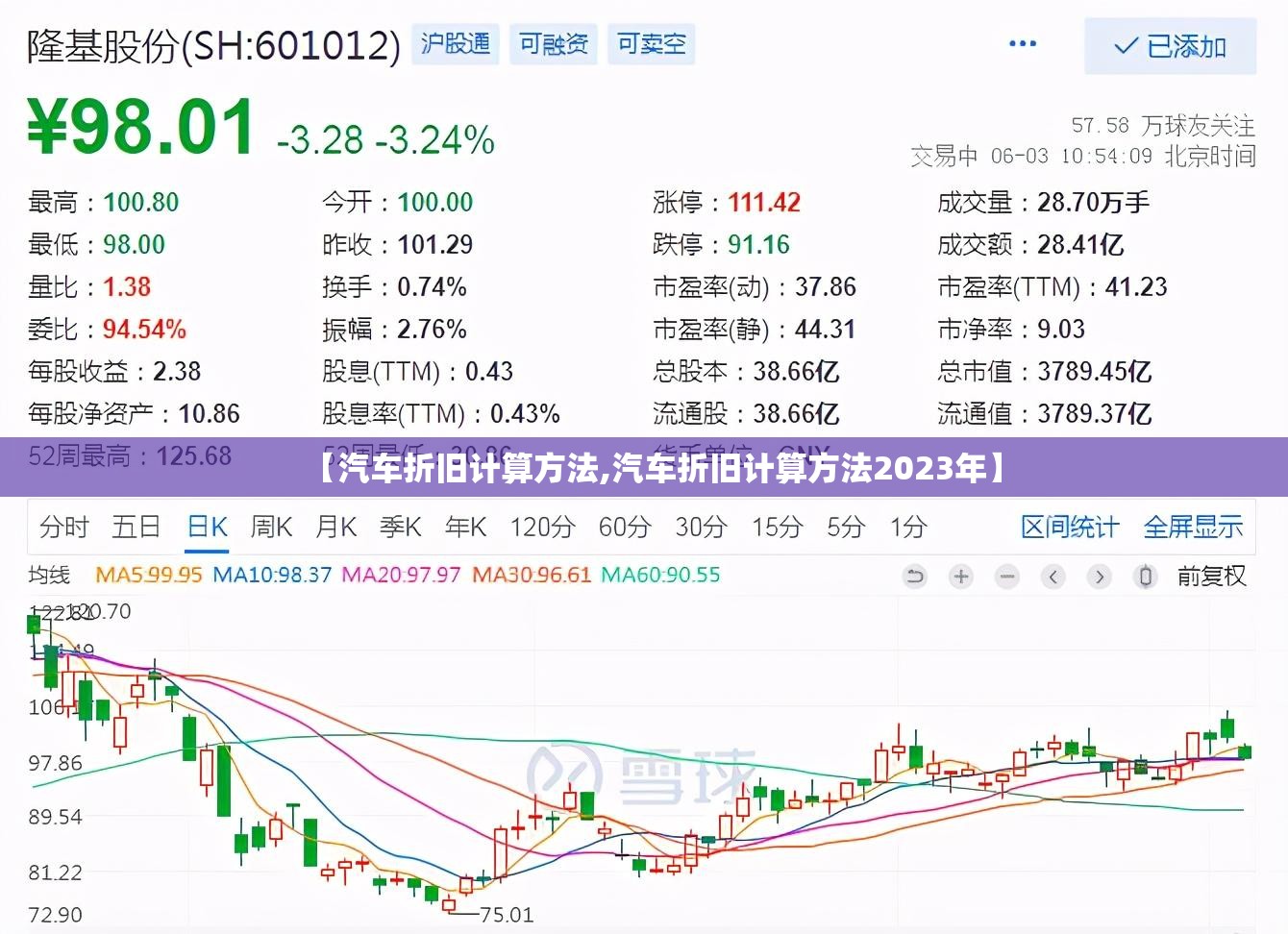Click the MA20:97.97 moving average label
This screenshot has width=1288, height=934.
402,575
